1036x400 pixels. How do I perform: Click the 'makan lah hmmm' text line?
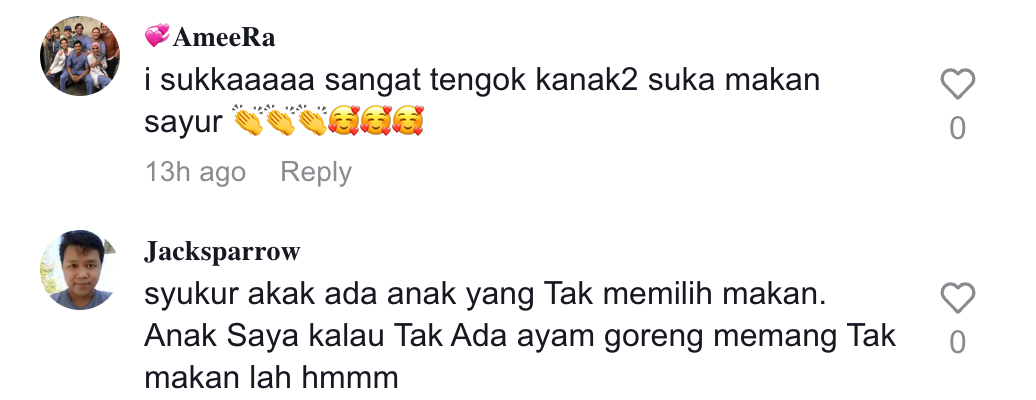271,378
